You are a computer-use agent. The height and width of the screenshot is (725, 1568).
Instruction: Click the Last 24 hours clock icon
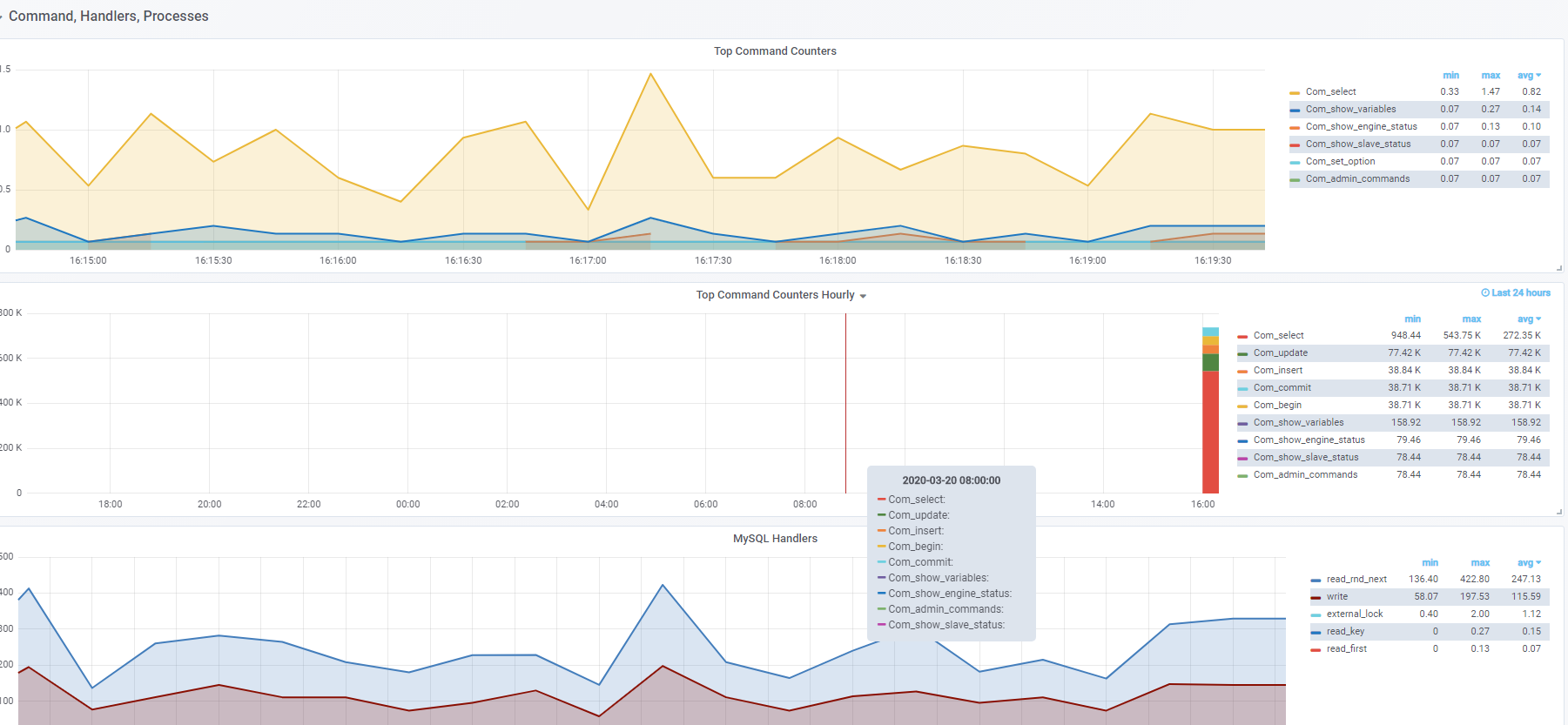point(1485,293)
